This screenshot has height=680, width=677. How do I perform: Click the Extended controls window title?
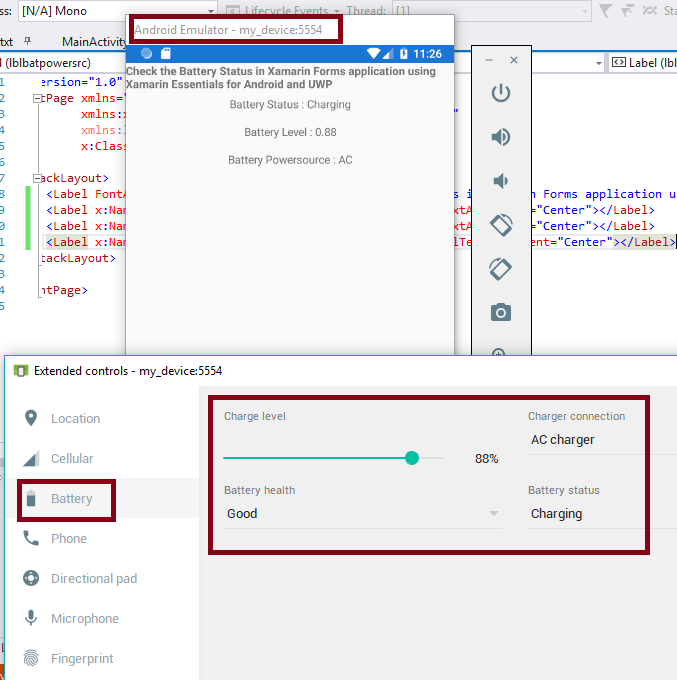[128, 371]
